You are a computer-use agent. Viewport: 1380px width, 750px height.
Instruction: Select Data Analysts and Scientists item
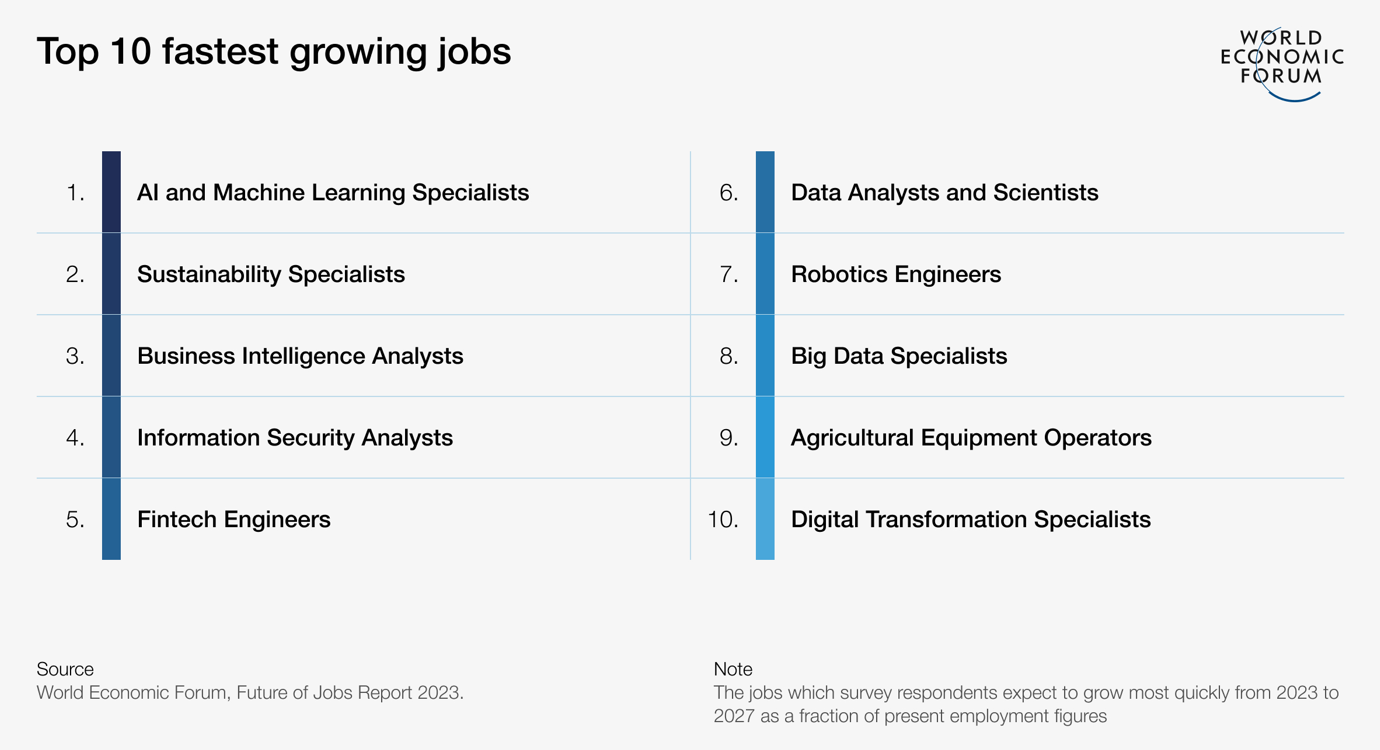(945, 192)
